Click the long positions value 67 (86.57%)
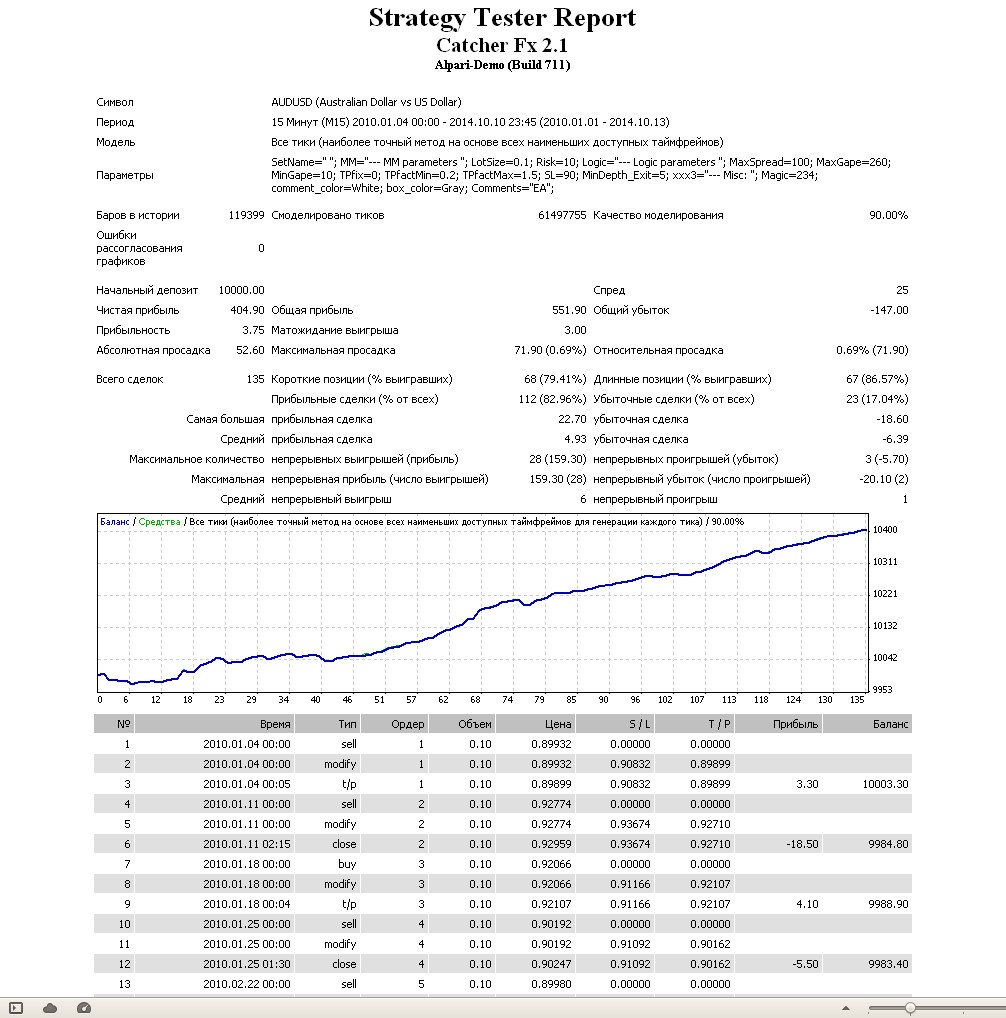The height and width of the screenshot is (1018, 1006). (x=877, y=379)
